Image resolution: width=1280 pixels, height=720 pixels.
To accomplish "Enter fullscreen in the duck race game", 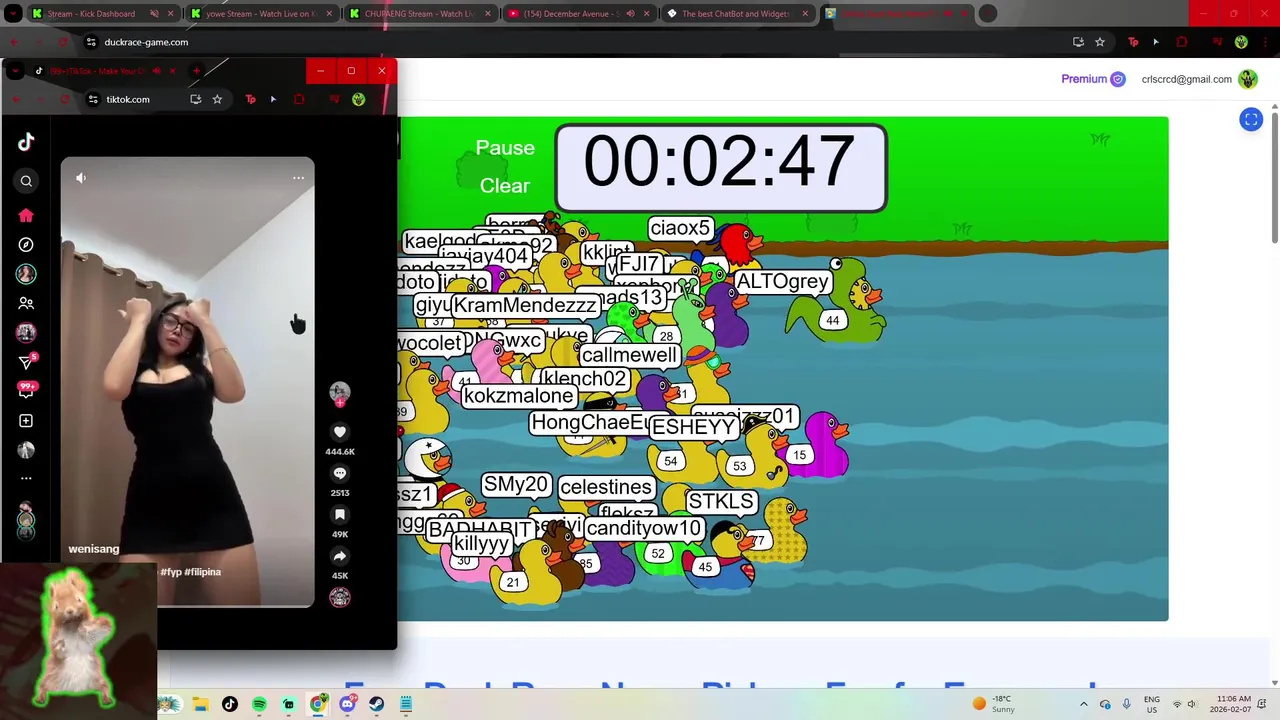I will (1251, 120).
